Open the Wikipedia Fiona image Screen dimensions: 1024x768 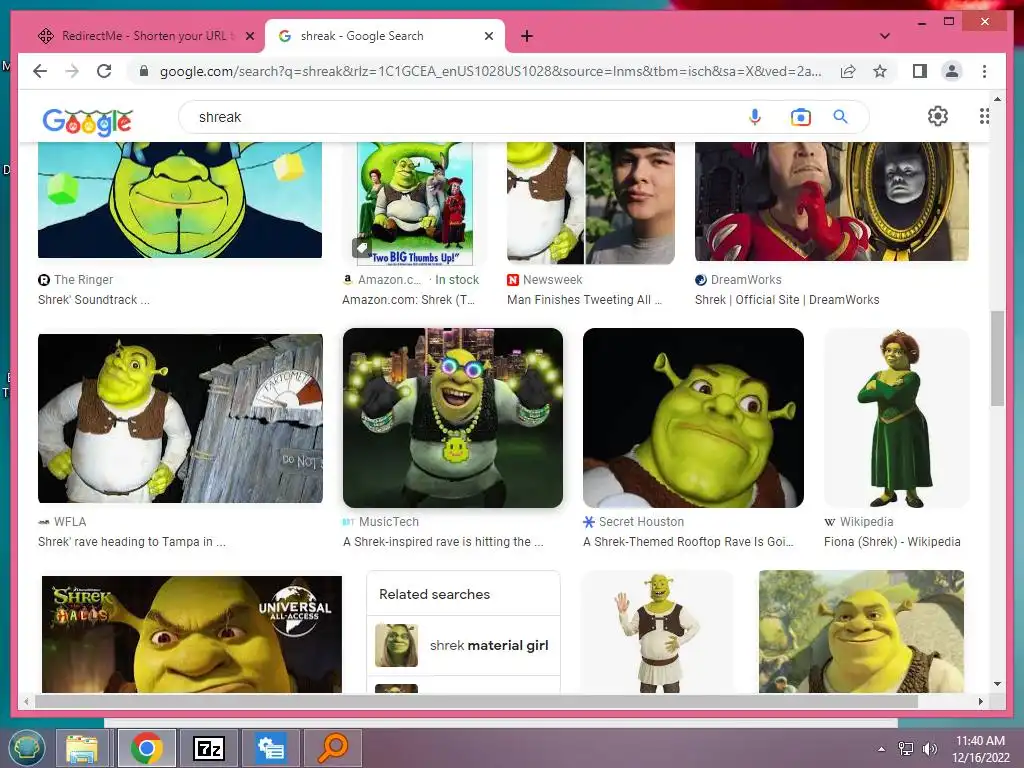tap(896, 418)
